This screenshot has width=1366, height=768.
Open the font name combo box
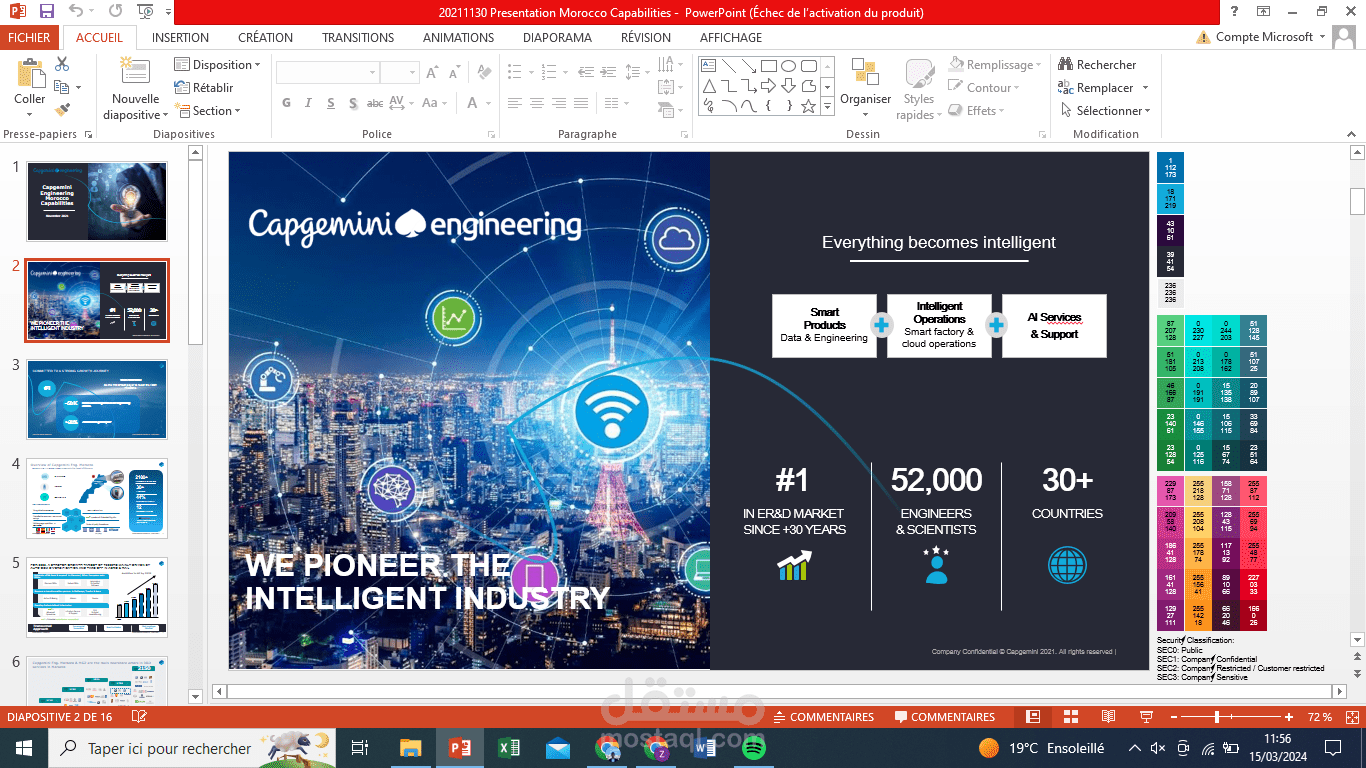328,72
